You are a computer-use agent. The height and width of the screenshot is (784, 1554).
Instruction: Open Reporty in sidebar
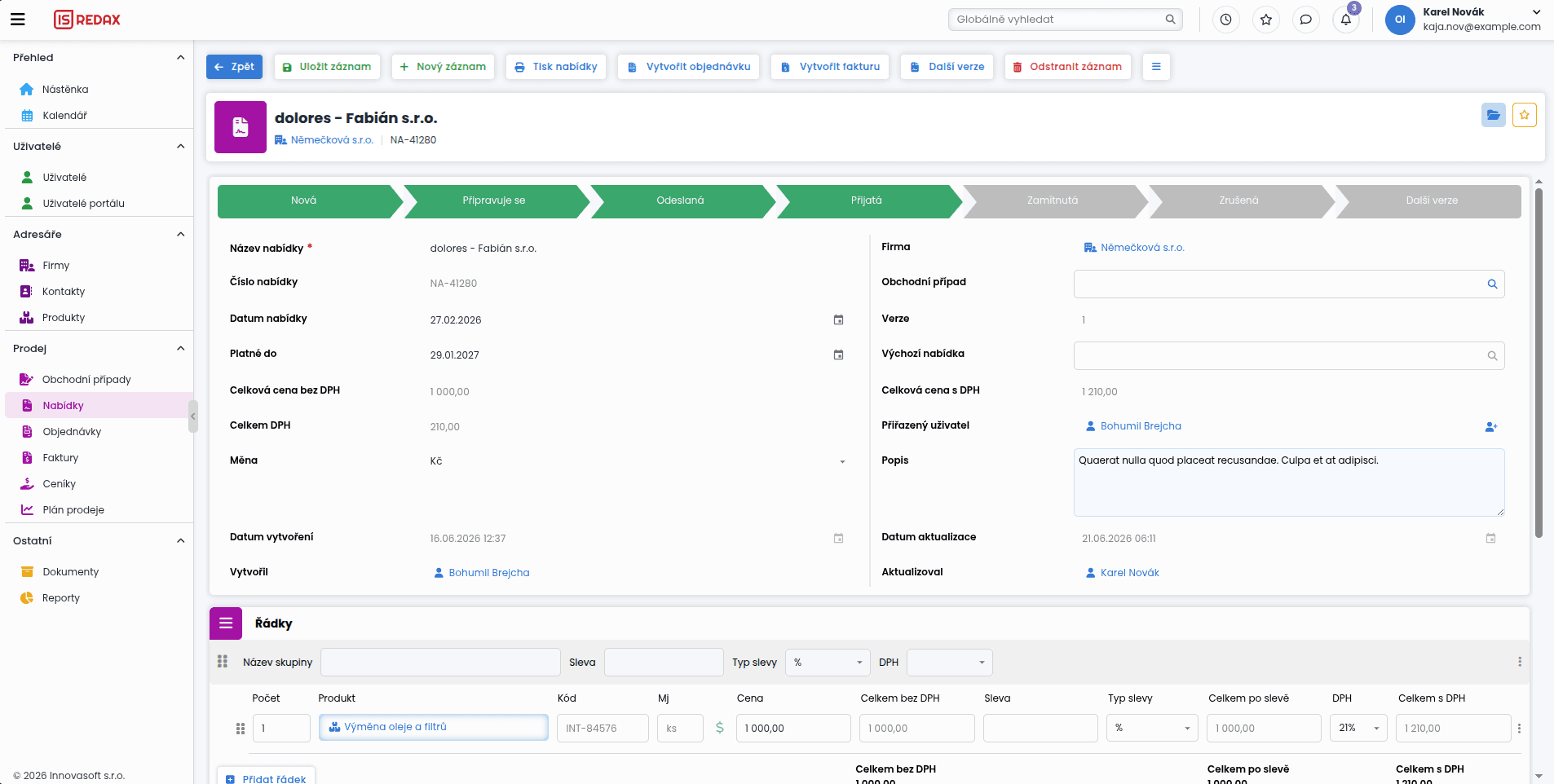click(x=61, y=598)
